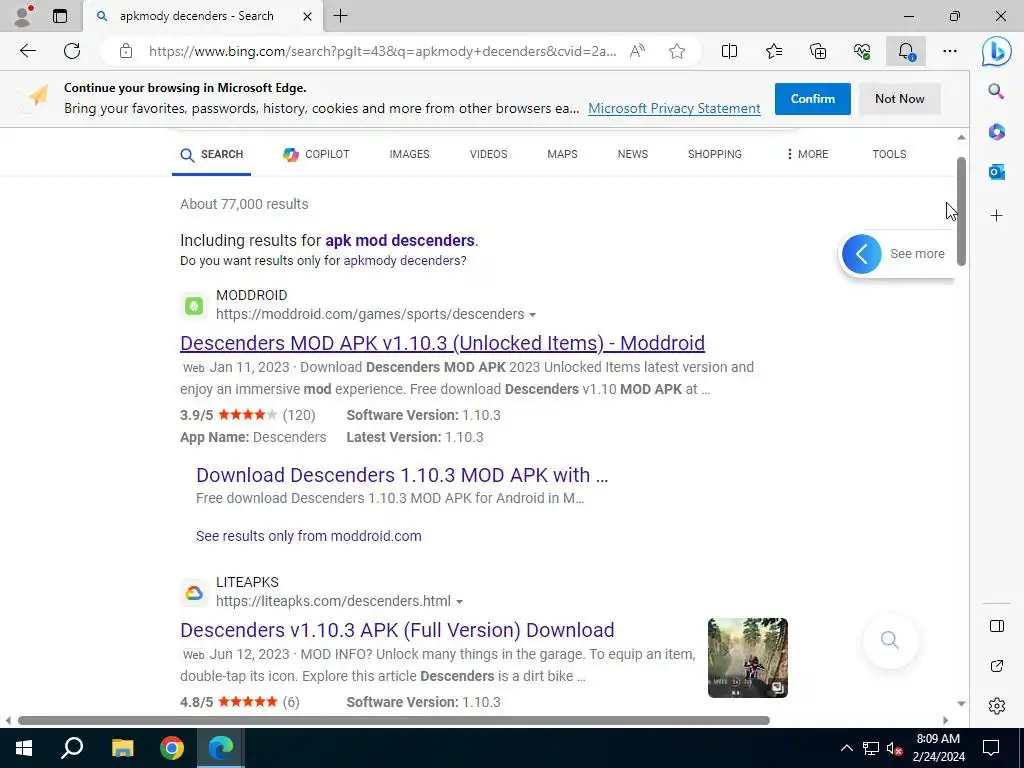Viewport: 1024px width, 768px height.
Task: Dismiss banner with Not Now
Action: tap(899, 99)
